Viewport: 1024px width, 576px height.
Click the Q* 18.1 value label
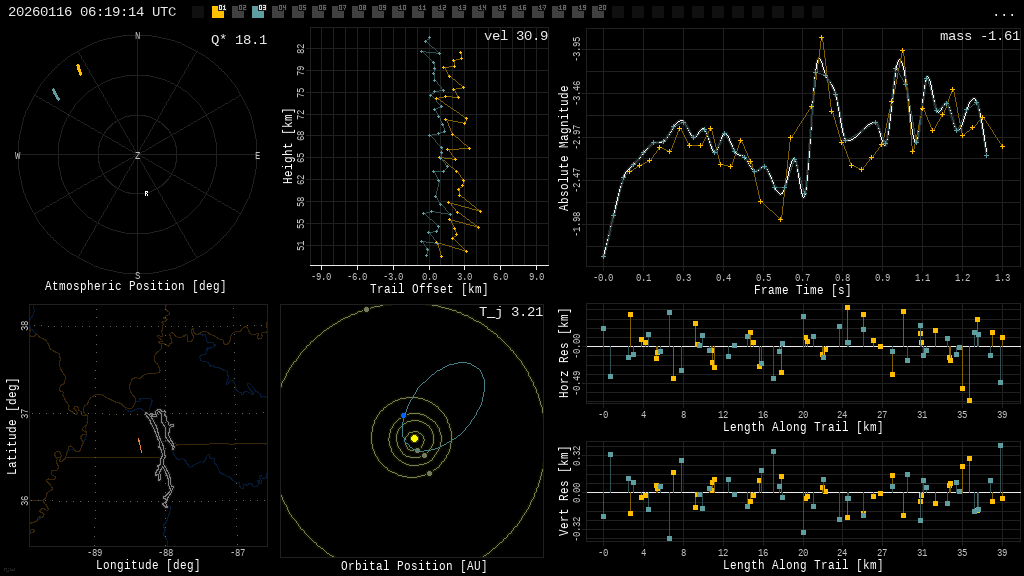click(x=238, y=40)
